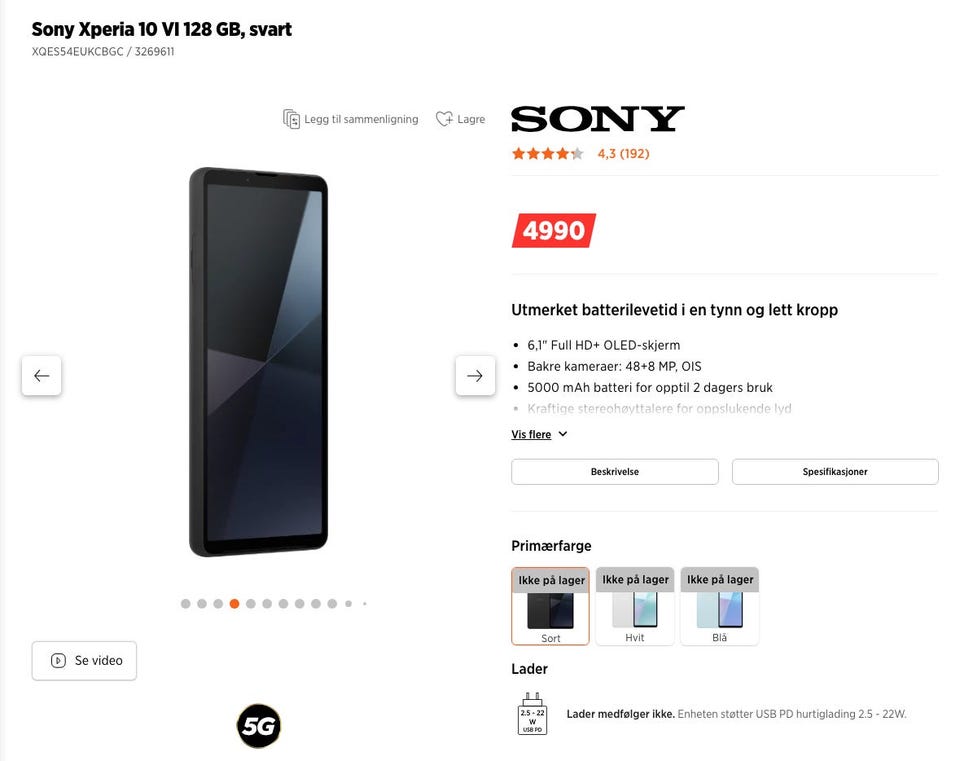Click the Legg til sammenligning text
Image resolution: width=960 pixels, height=761 pixels.
click(x=361, y=119)
